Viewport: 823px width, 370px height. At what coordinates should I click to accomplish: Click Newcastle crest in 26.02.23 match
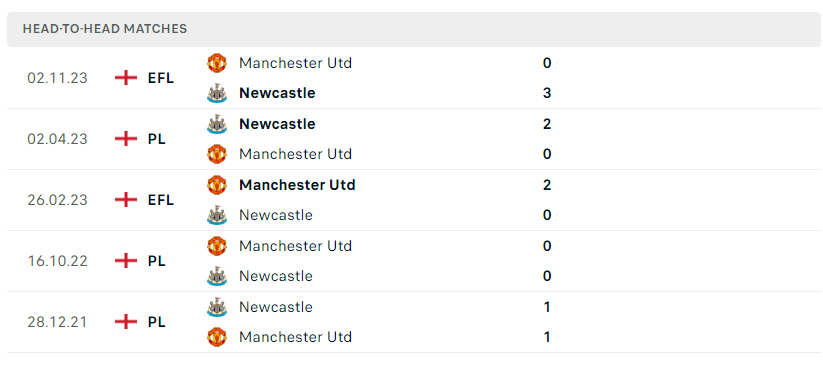(217, 215)
